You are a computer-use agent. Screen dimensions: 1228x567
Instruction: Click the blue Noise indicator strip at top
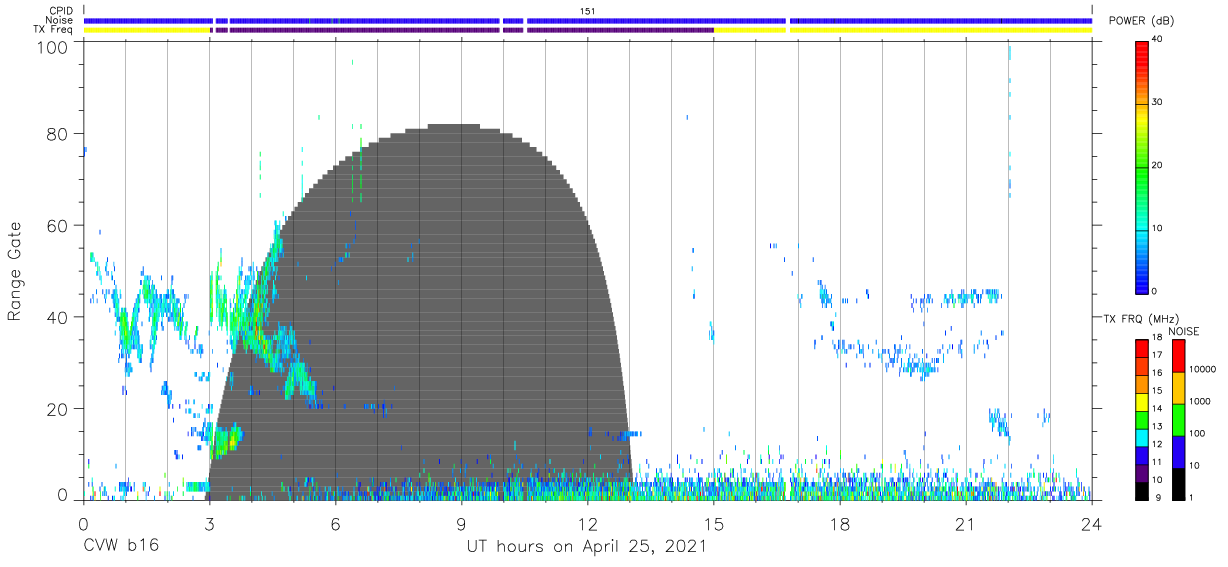coord(588,20)
